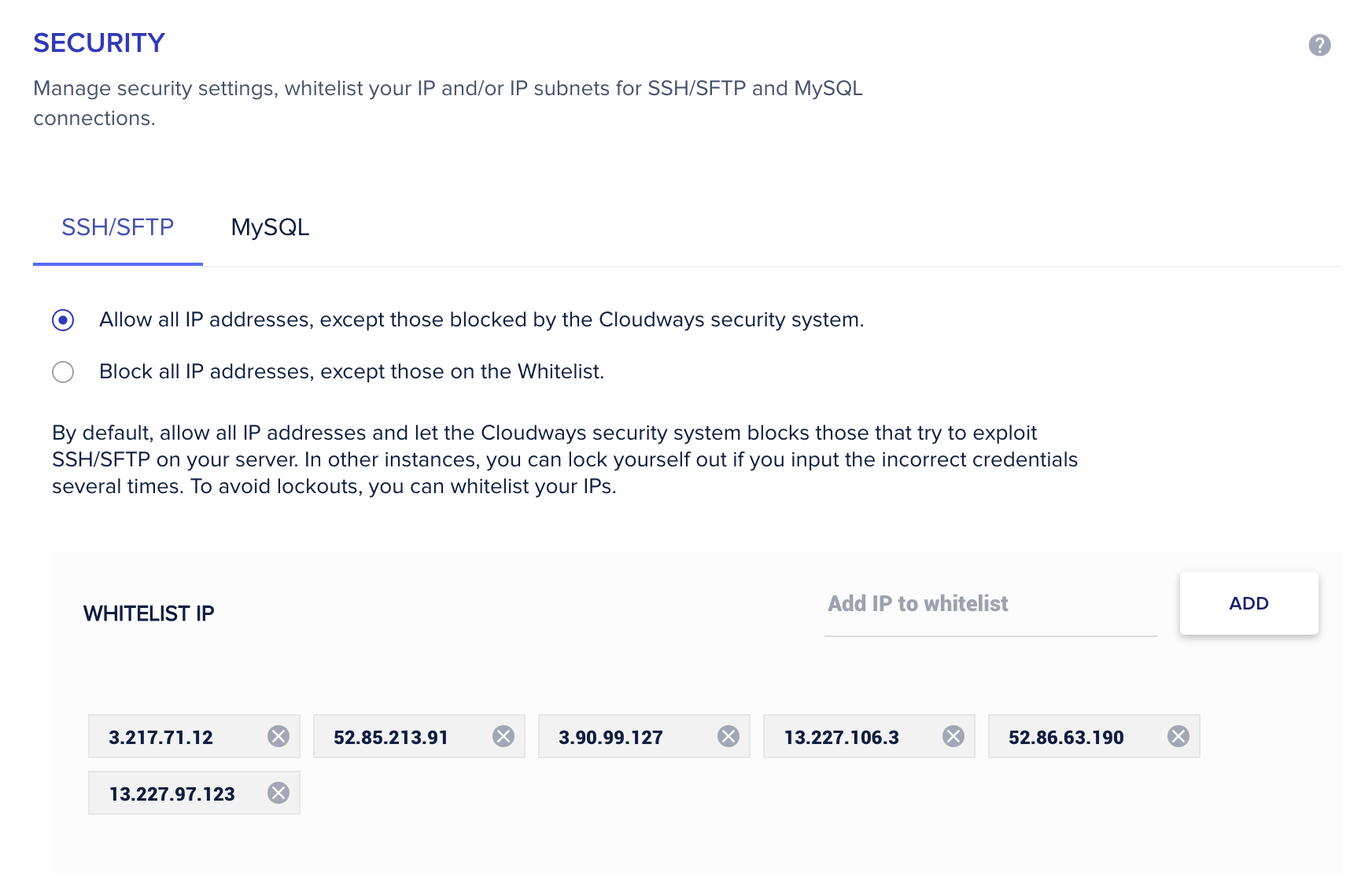1372x873 pixels.
Task: Click the 13.227.97.123 IP chip
Action: pyautogui.click(x=172, y=794)
